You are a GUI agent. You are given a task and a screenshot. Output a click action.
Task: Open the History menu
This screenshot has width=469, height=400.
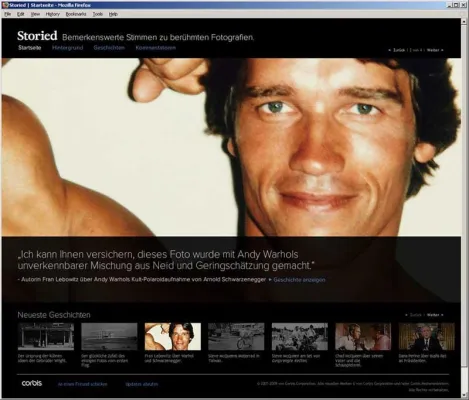53,14
